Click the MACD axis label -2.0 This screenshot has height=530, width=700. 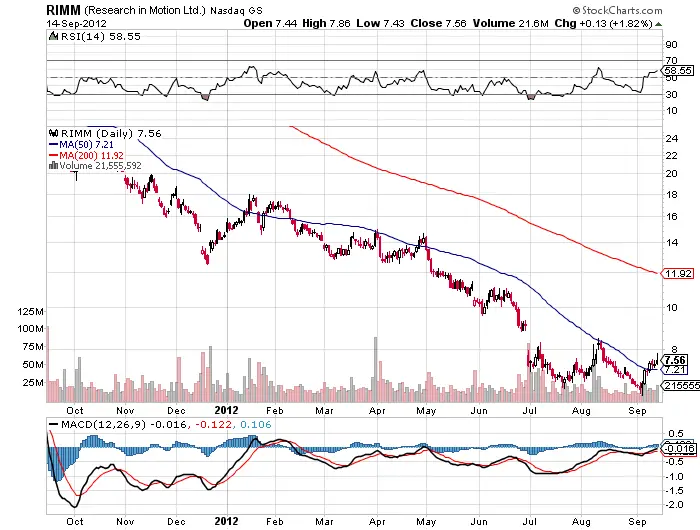(x=674, y=505)
